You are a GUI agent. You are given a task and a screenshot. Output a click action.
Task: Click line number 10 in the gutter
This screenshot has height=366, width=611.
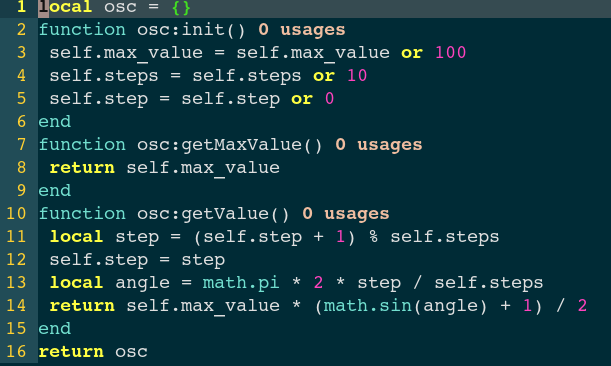(16, 214)
